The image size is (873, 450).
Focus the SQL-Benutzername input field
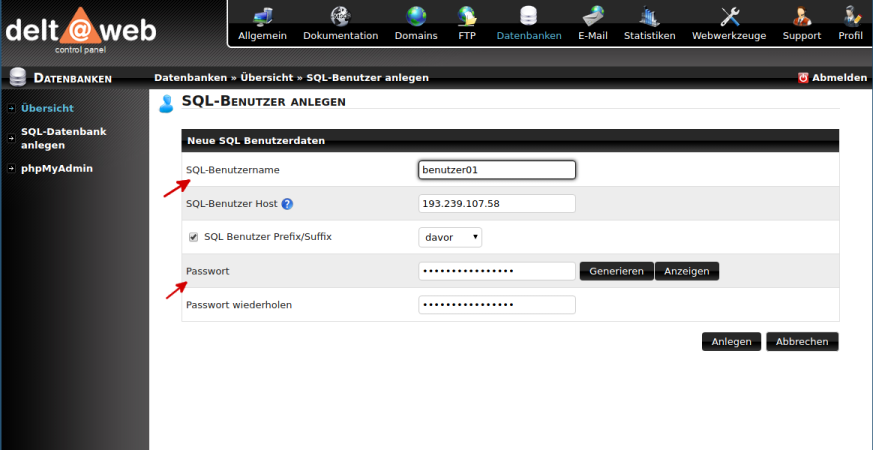pos(497,170)
